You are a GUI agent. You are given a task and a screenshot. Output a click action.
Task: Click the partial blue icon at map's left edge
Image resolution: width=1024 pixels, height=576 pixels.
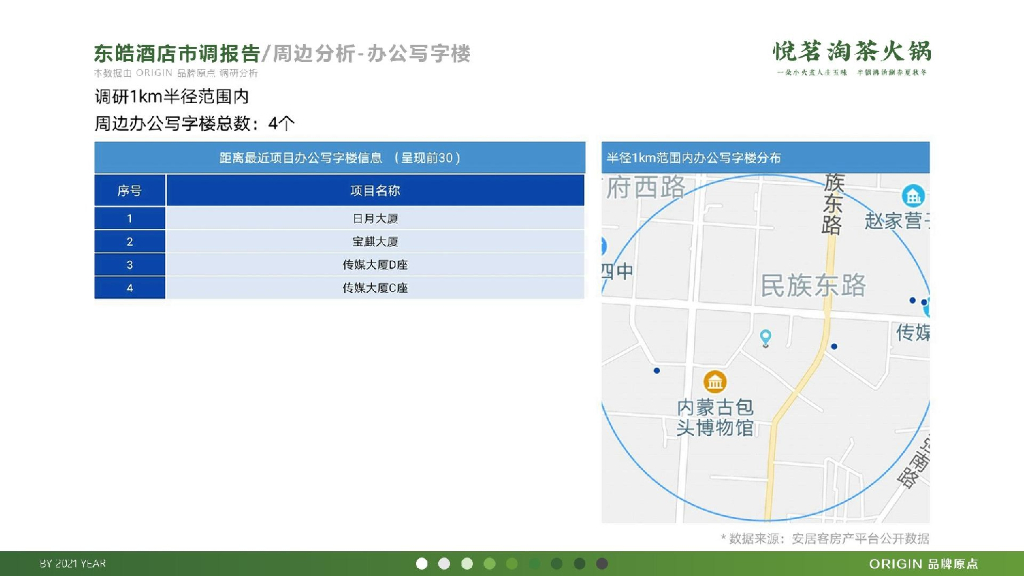click(x=602, y=246)
